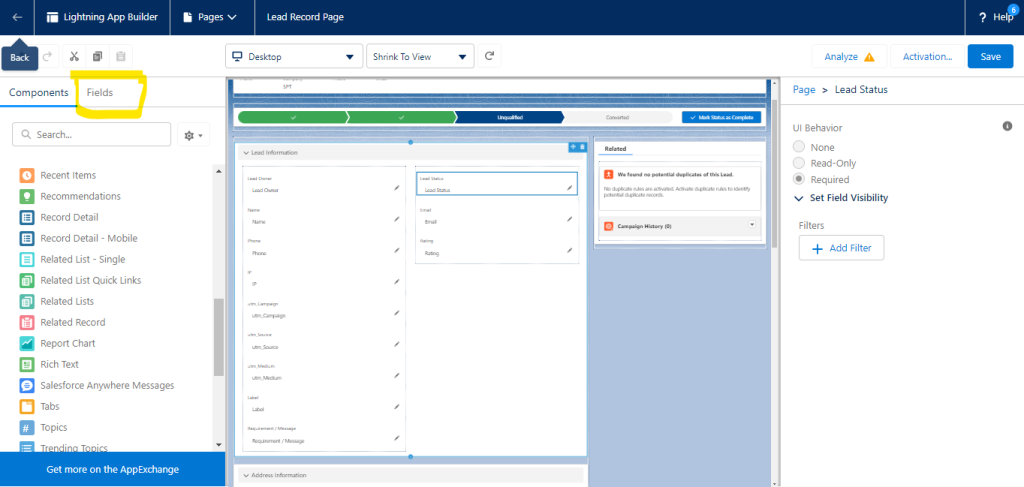This screenshot has height=487, width=1024.
Task: Select the Related tab in canvas
Action: point(615,149)
